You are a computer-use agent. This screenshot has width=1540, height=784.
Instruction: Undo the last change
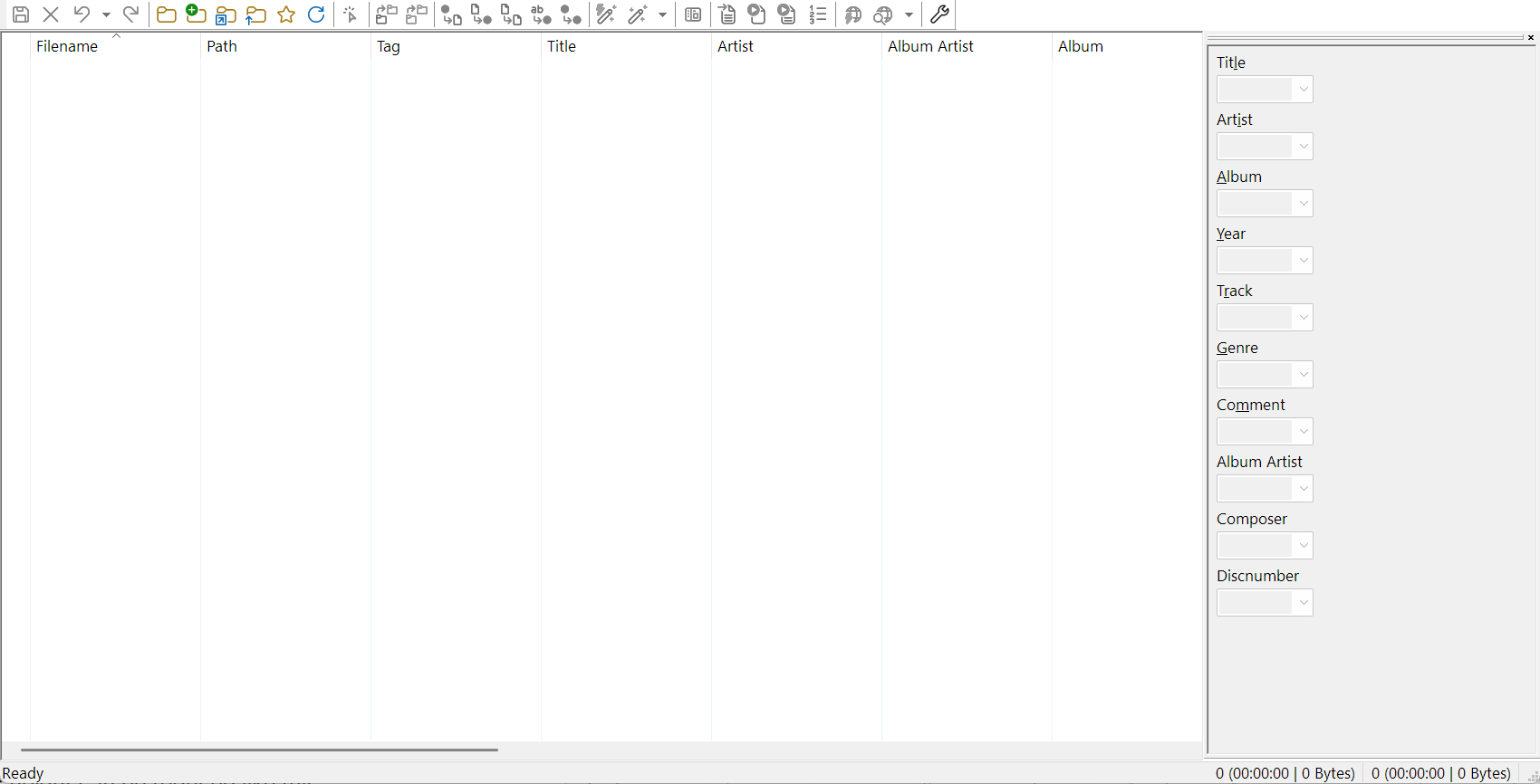pos(82,14)
